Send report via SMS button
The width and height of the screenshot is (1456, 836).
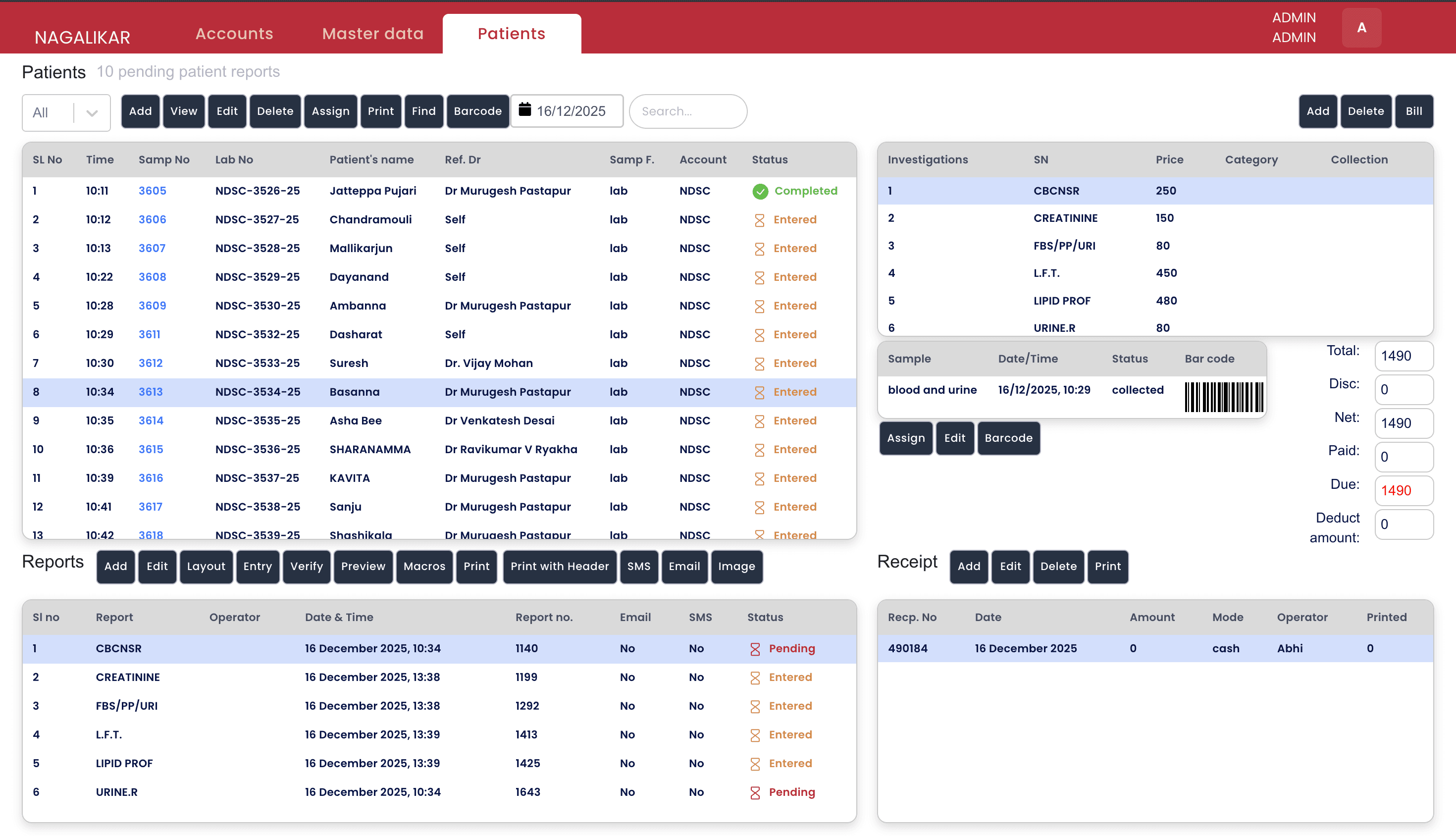pos(639,567)
